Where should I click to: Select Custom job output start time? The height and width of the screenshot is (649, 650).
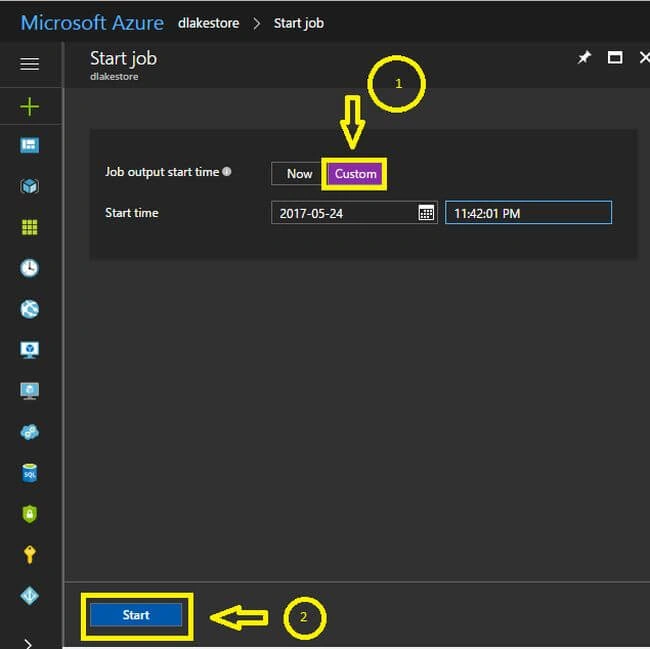tap(355, 174)
